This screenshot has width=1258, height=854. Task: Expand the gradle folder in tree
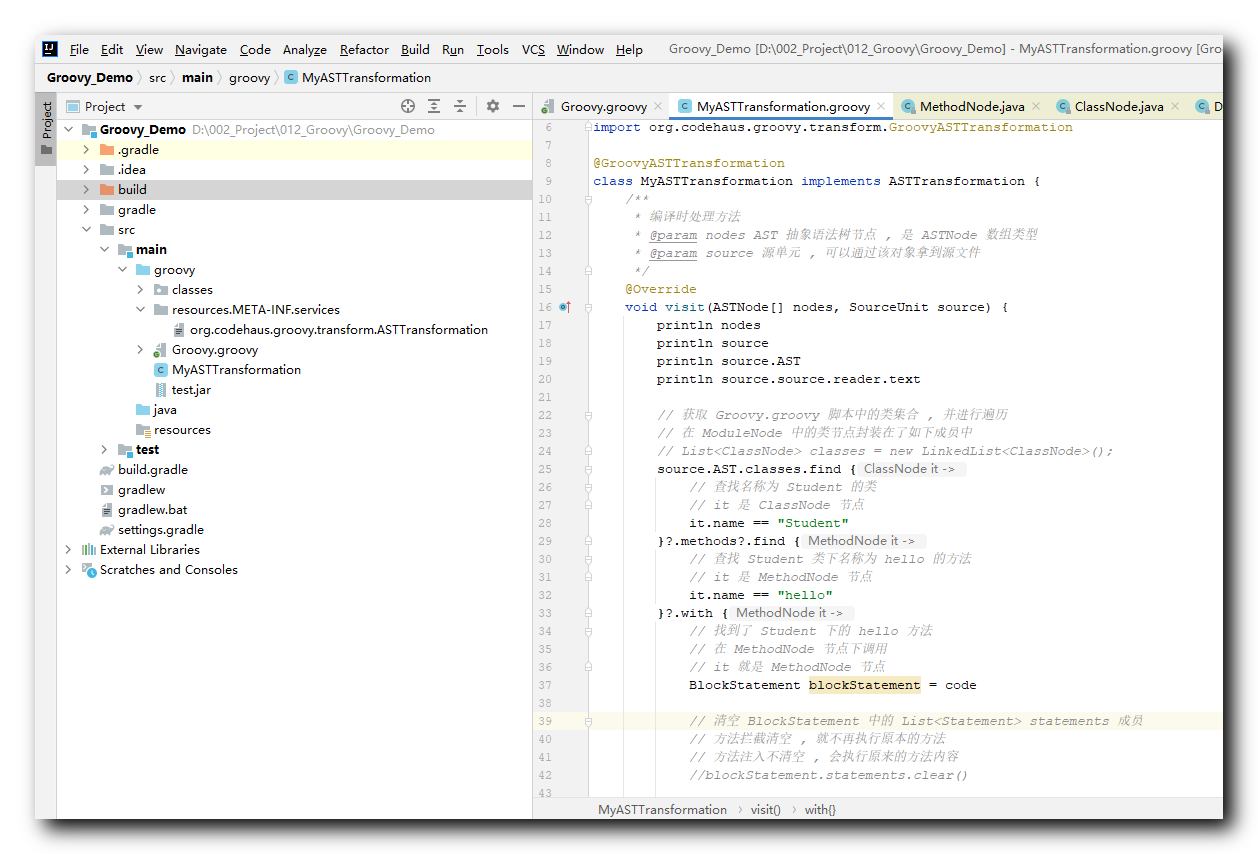[x=86, y=209]
